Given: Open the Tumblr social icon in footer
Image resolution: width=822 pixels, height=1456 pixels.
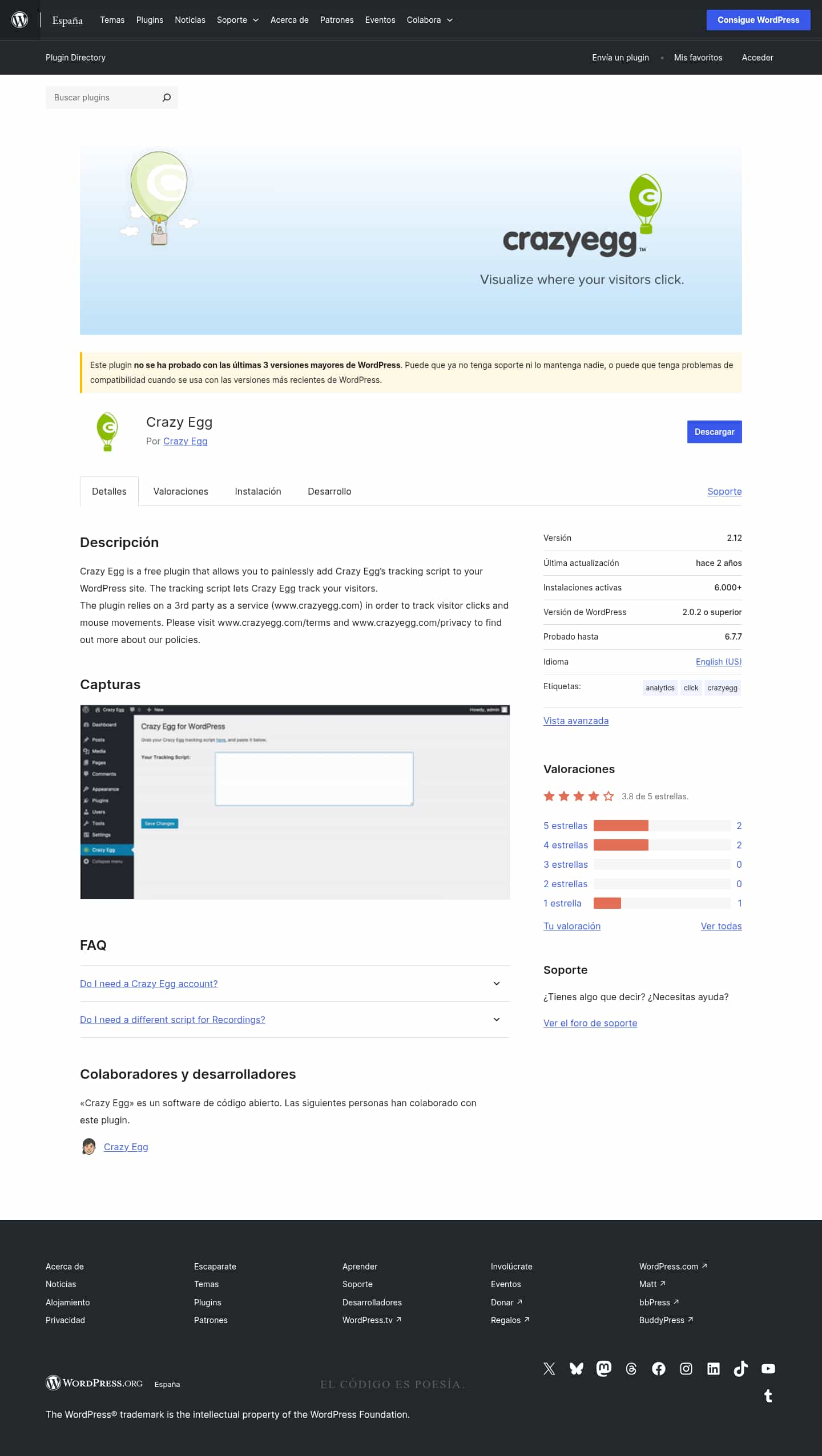Looking at the screenshot, I should tap(768, 1396).
